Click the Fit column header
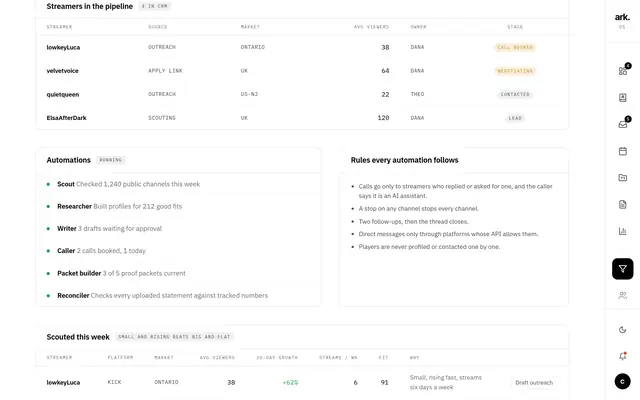The width and height of the screenshot is (640, 400). (383, 358)
